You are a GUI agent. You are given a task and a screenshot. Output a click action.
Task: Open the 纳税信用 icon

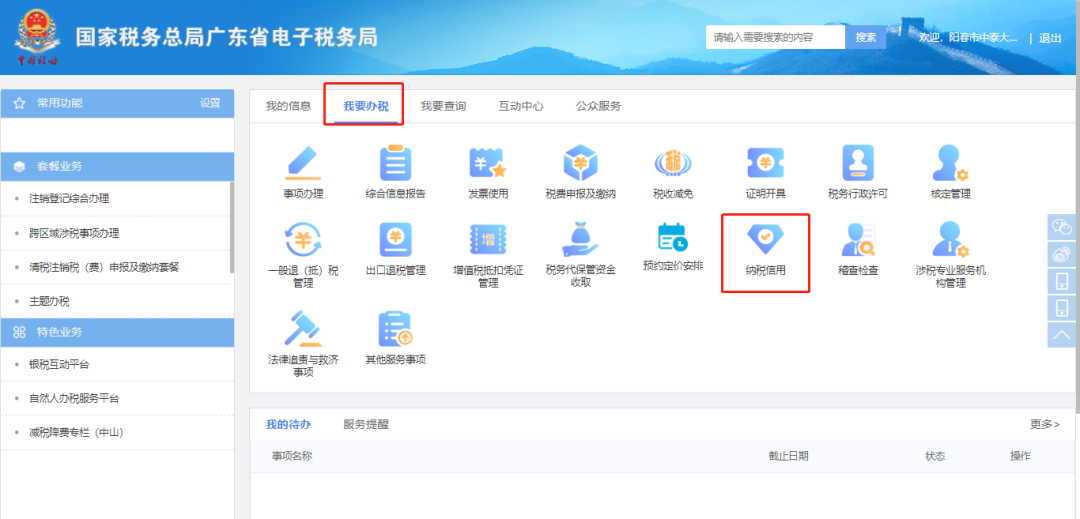765,239
